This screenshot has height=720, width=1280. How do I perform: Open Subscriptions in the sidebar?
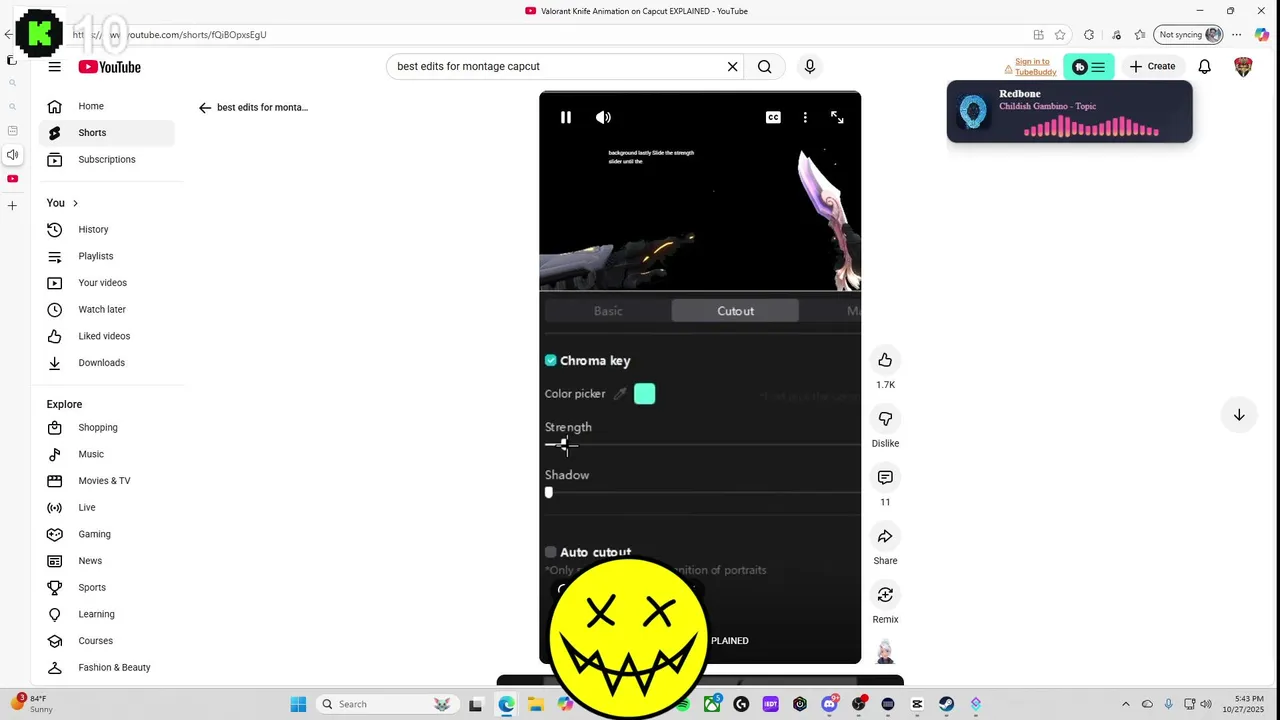(107, 160)
